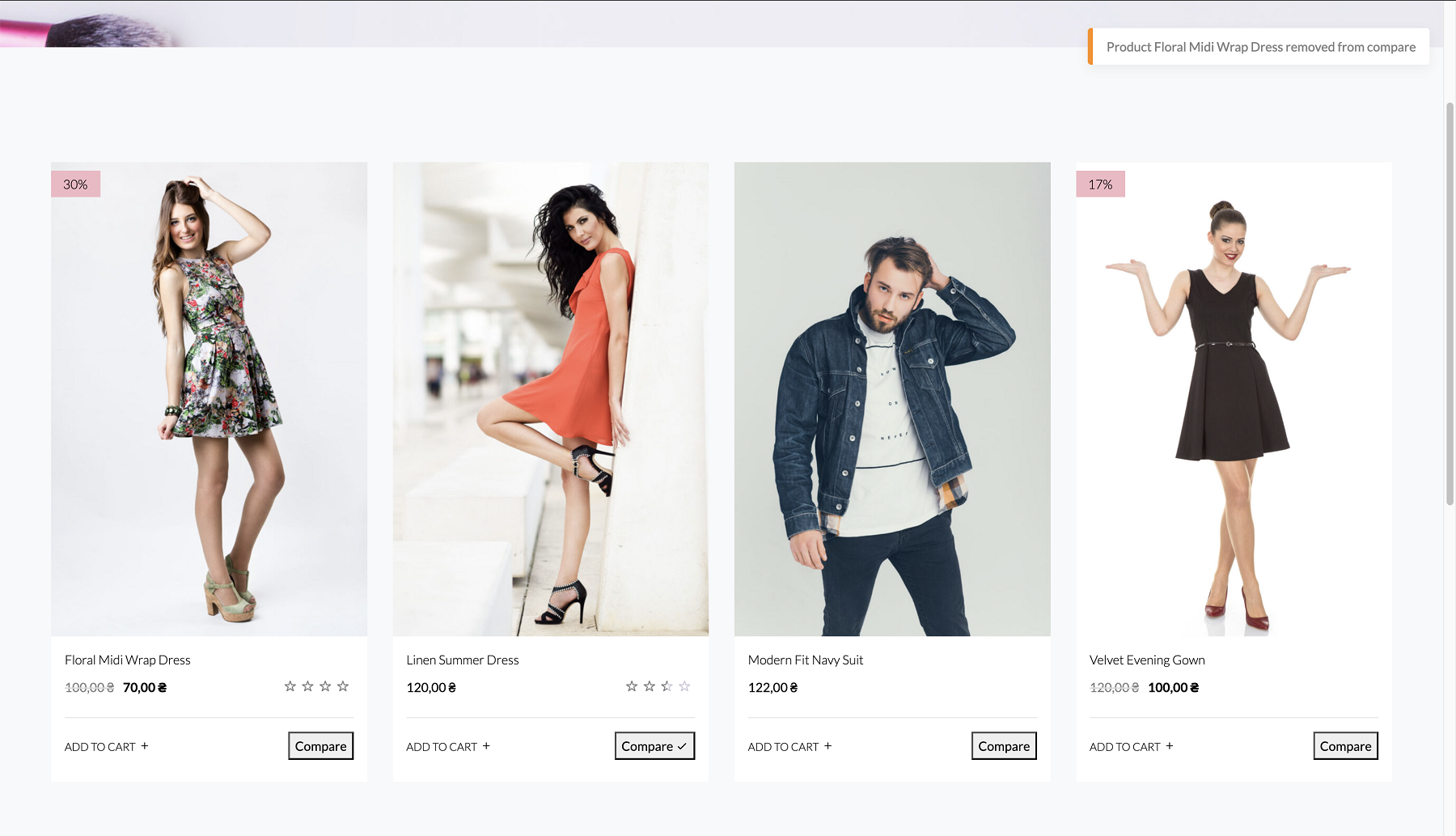This screenshot has height=836, width=1456.
Task: Click the page vertical scrollbar
Action: [1450, 304]
